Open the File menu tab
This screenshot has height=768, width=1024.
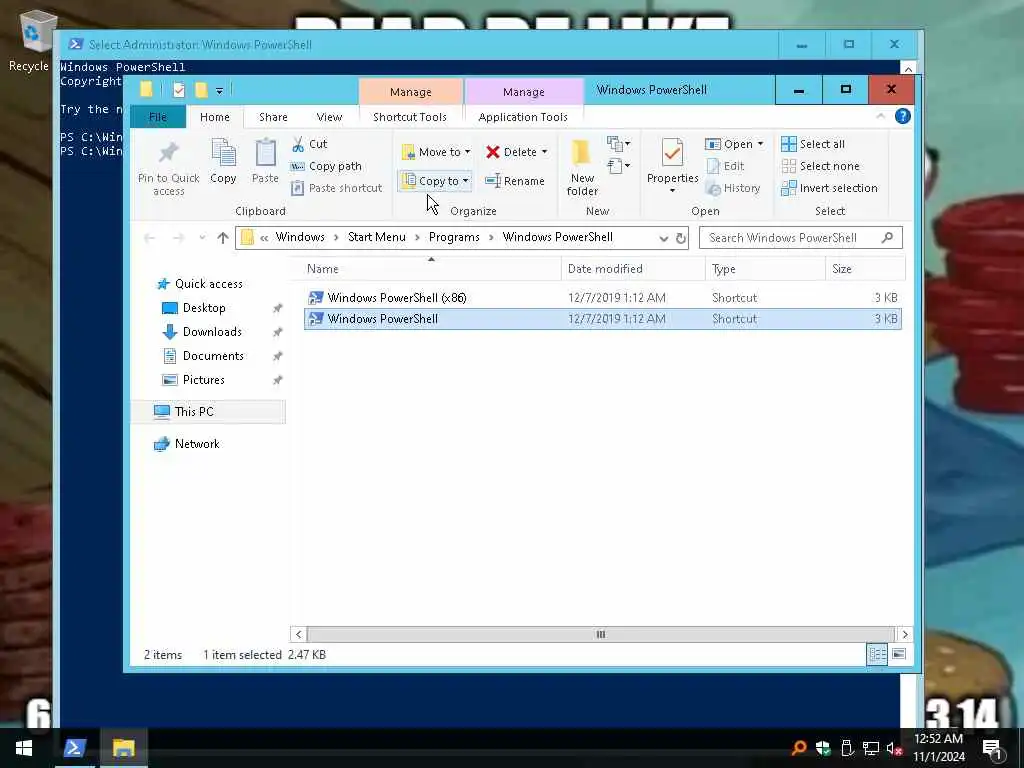coord(157,117)
